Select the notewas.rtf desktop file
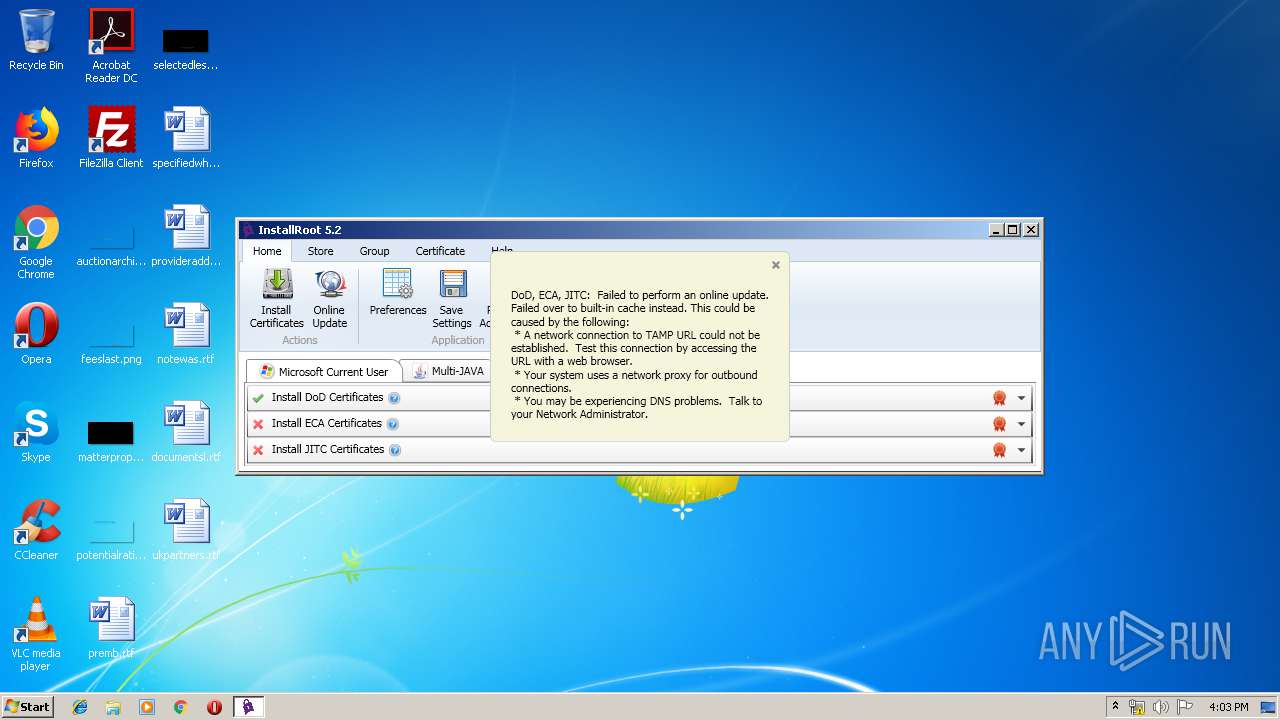 (186, 334)
